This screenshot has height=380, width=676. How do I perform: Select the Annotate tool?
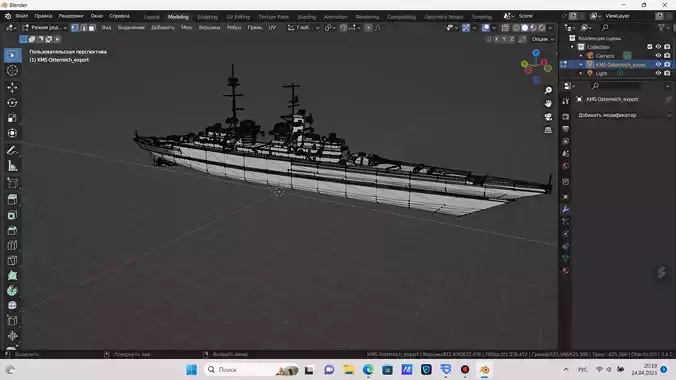tap(12, 150)
